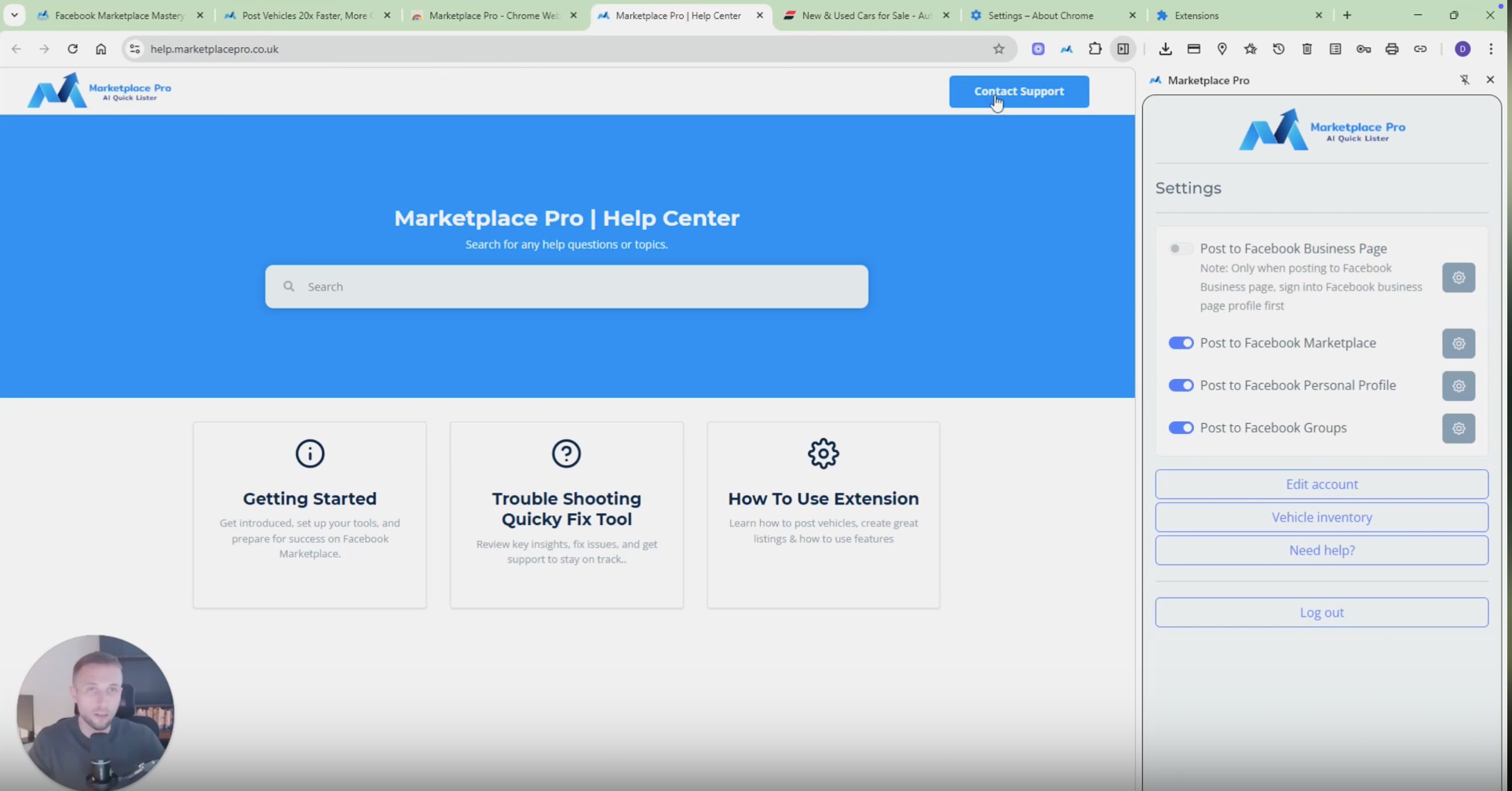Open the tab search dropdown arrow

pos(14,15)
